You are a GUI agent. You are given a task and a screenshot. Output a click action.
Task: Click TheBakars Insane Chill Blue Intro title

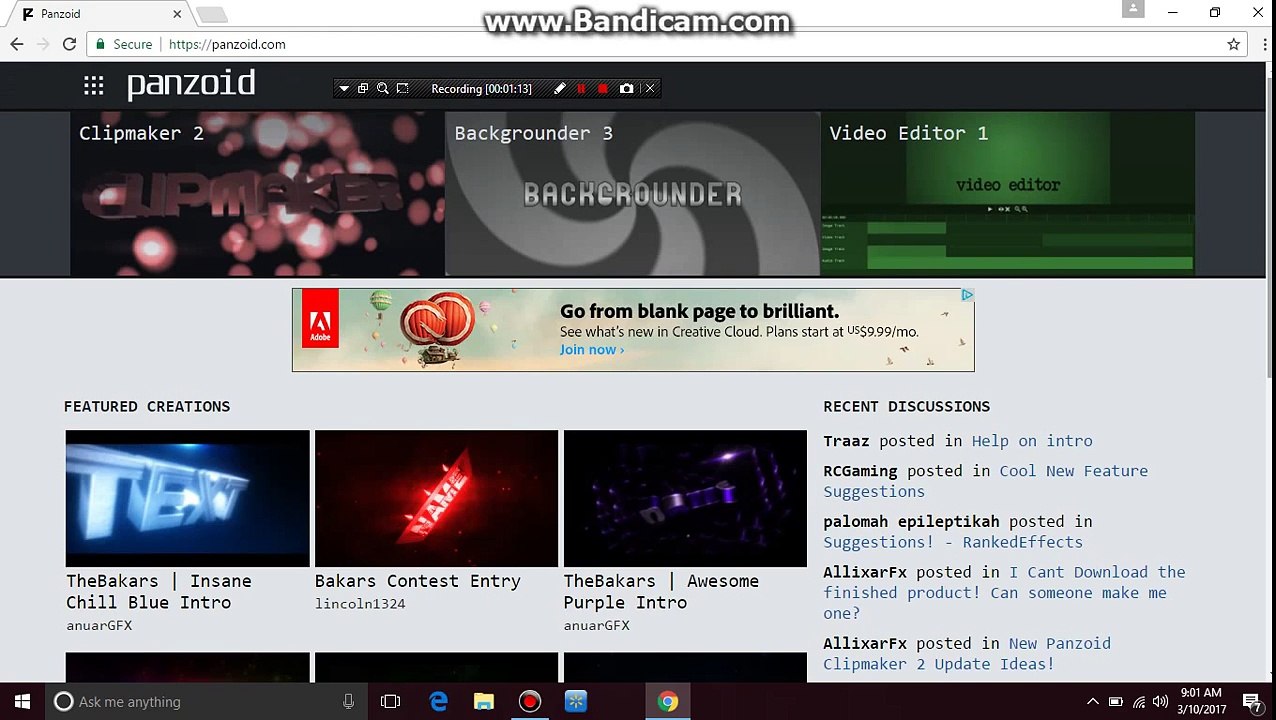[x=159, y=592]
